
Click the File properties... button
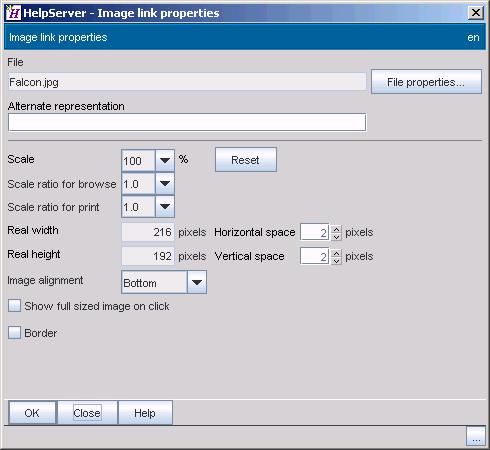426,82
